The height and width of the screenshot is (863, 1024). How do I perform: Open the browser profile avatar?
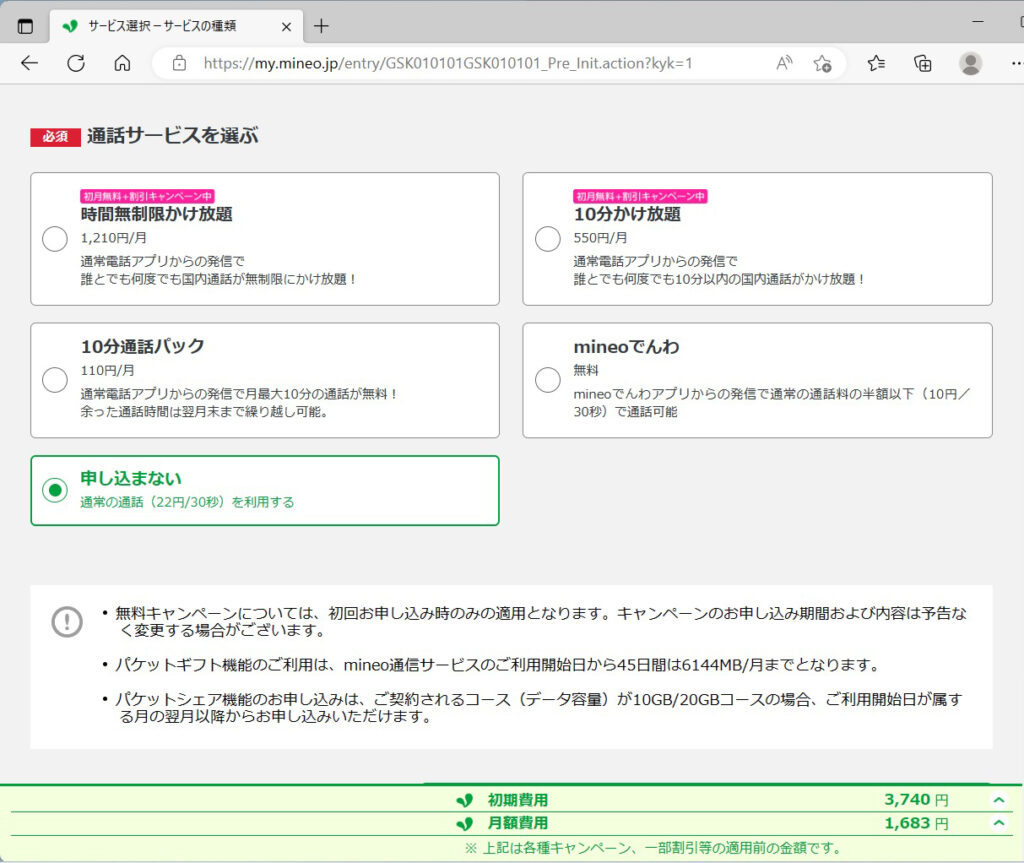970,63
